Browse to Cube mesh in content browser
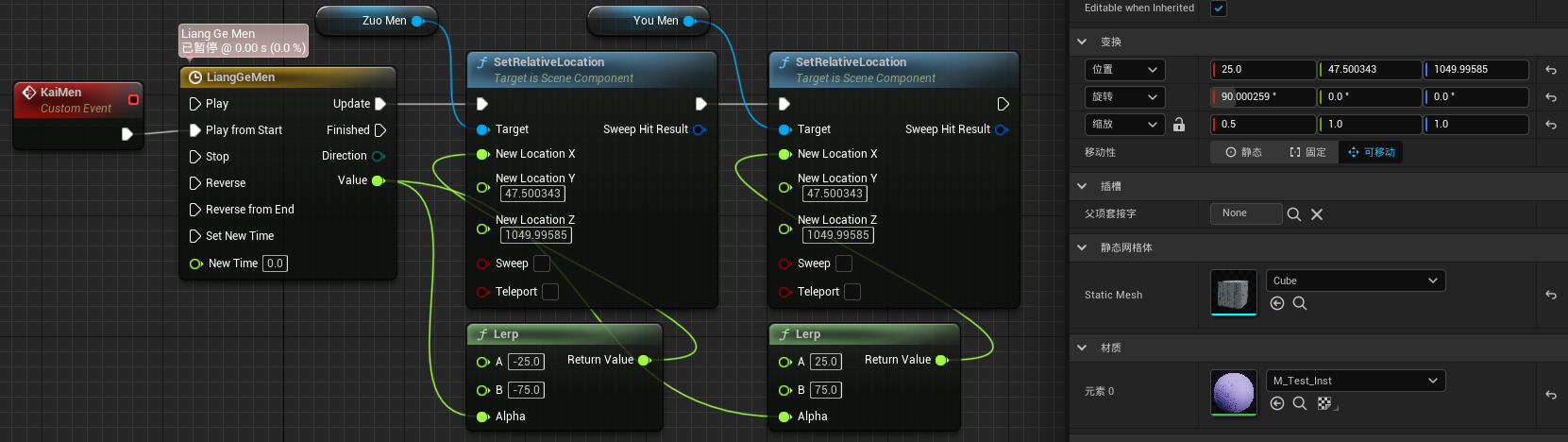Screen dimensions: 1568x442 click(1300, 303)
